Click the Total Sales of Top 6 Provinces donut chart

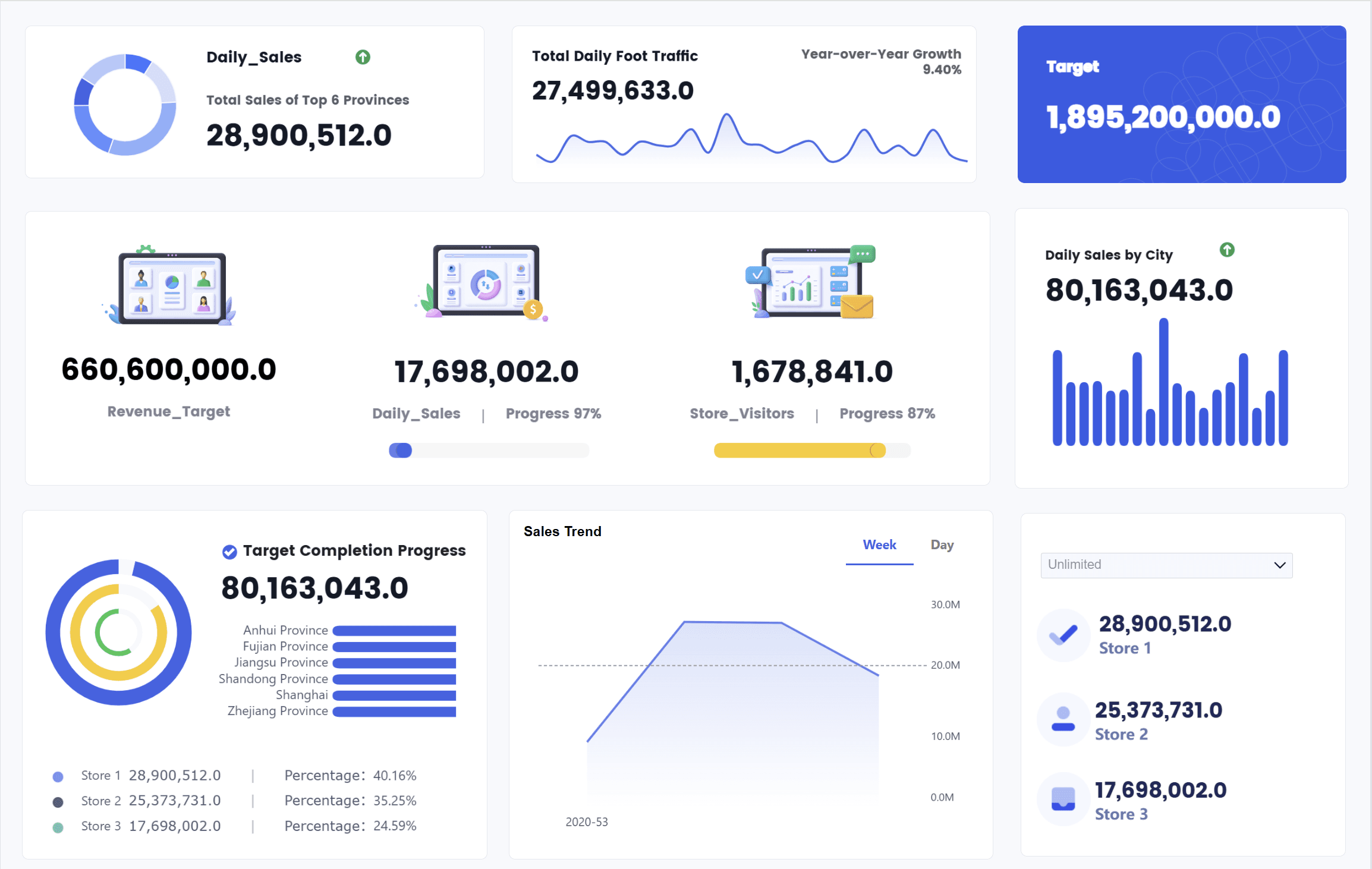tap(125, 105)
